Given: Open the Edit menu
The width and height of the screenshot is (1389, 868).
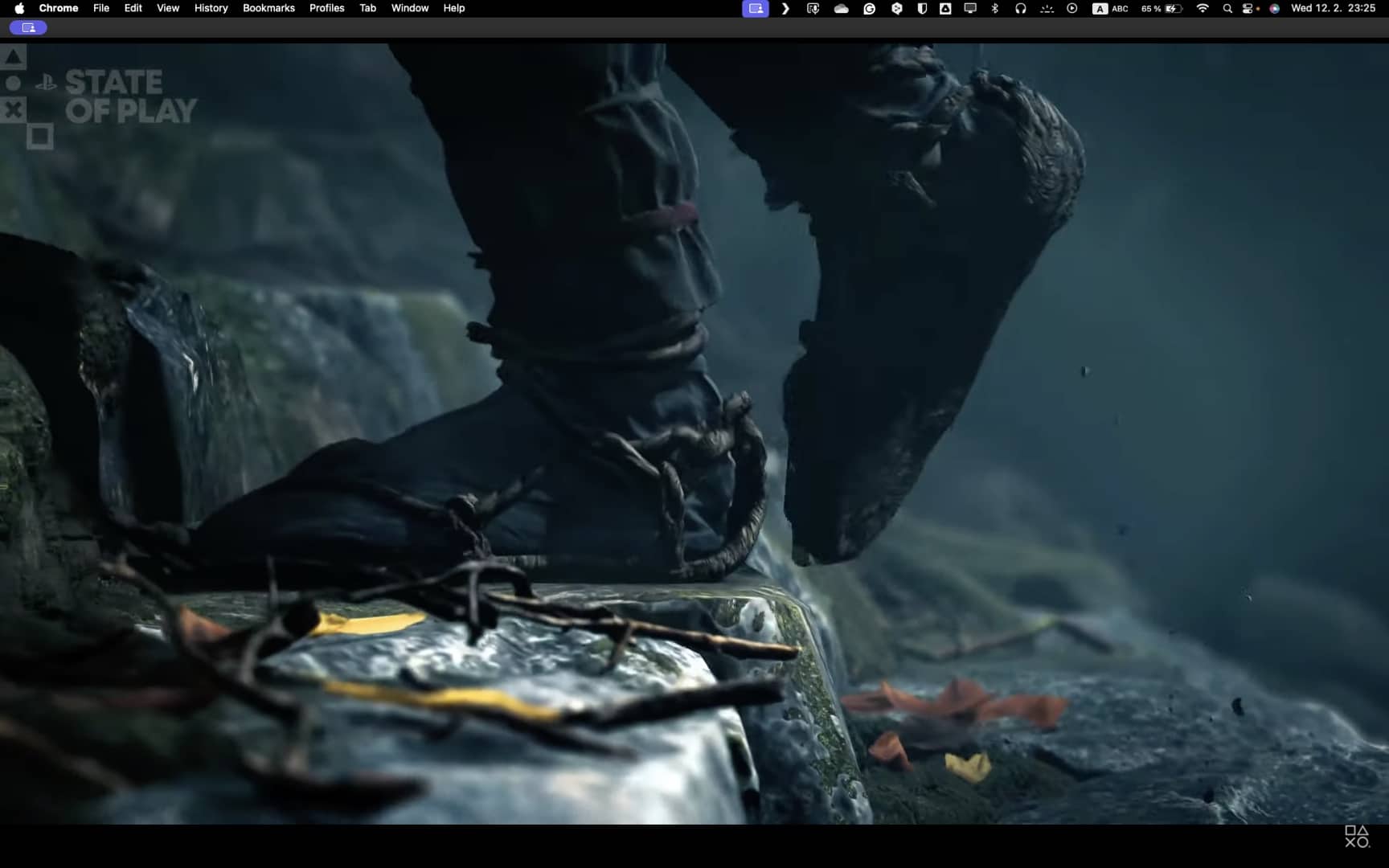Looking at the screenshot, I should [133, 8].
